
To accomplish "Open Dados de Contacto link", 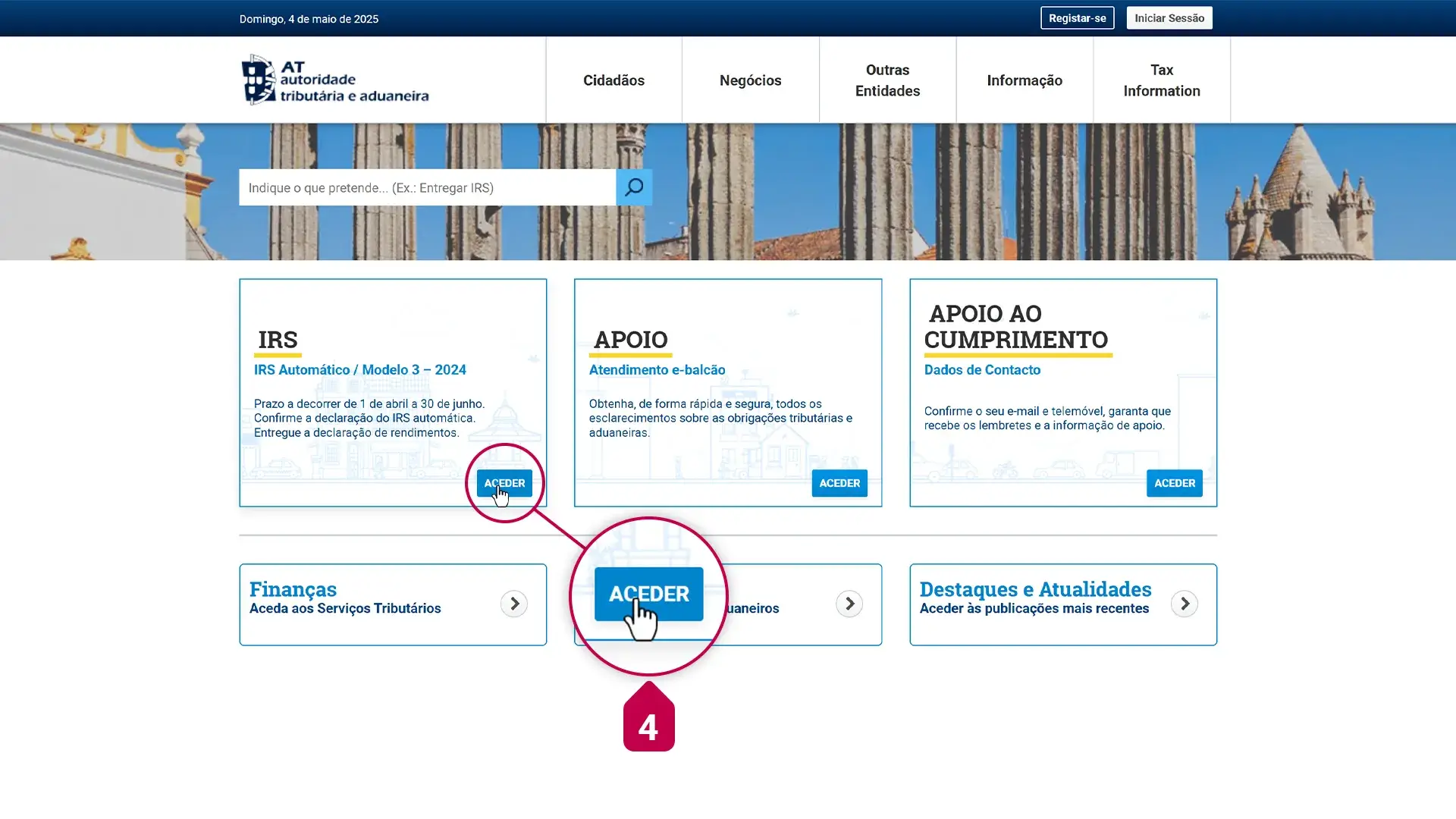I will pos(982,370).
